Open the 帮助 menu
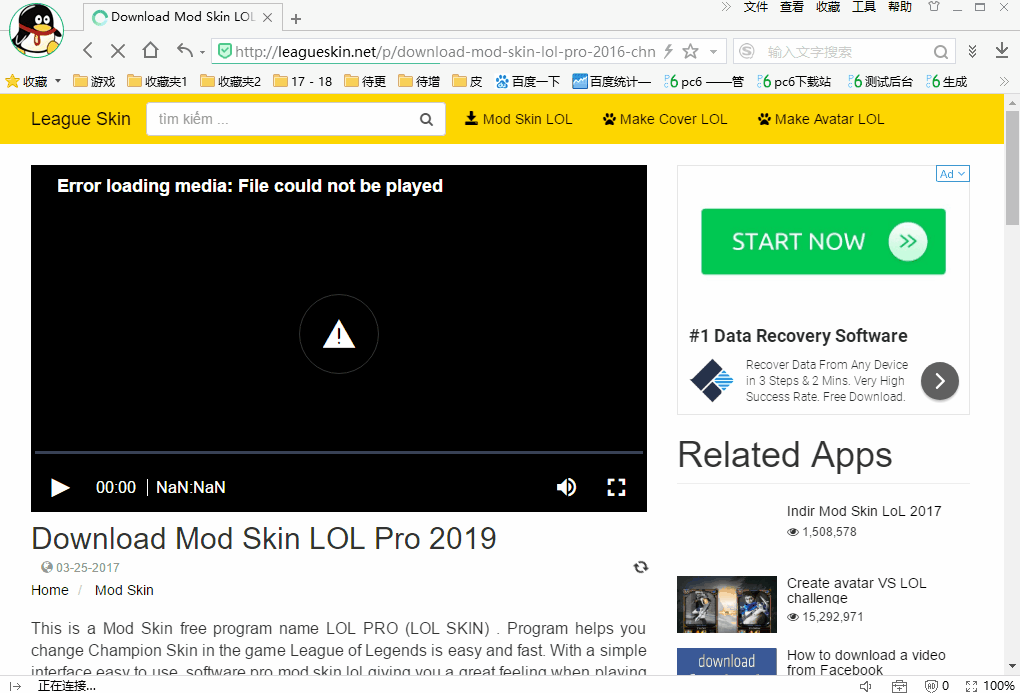 [x=900, y=7]
